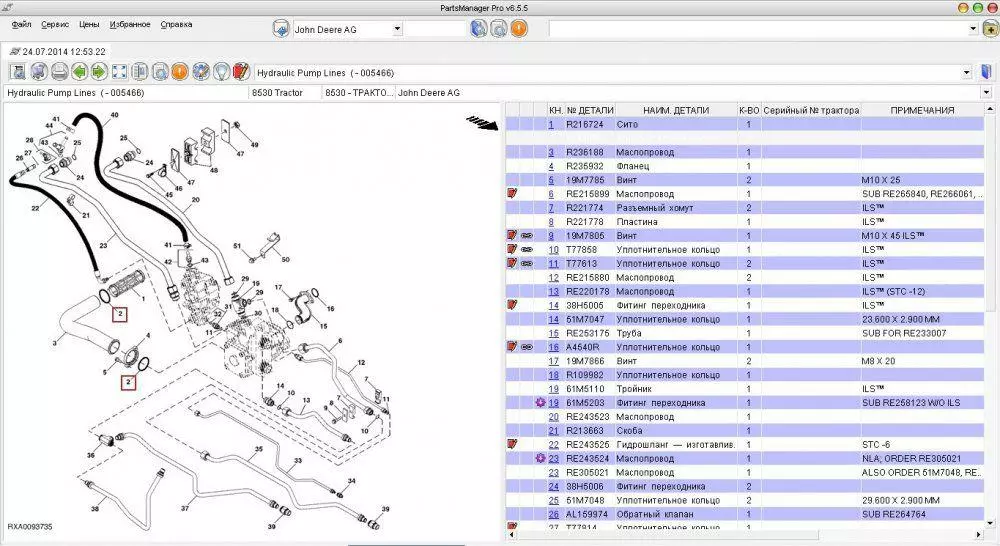The height and width of the screenshot is (546, 1000).
Task: Open the Избранное menu
Action: coord(130,24)
